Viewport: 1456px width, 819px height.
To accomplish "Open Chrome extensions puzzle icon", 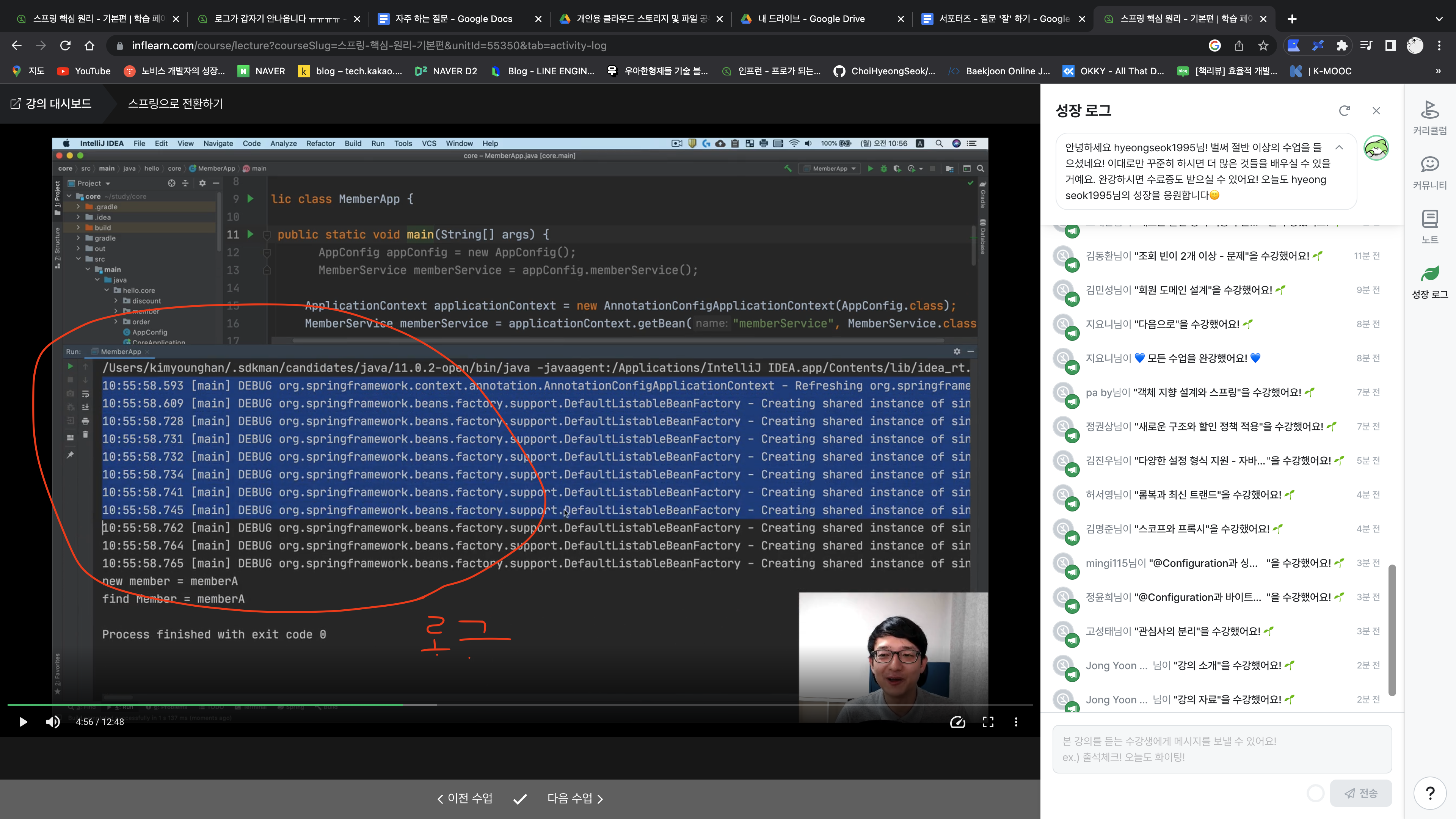I will [x=1342, y=46].
